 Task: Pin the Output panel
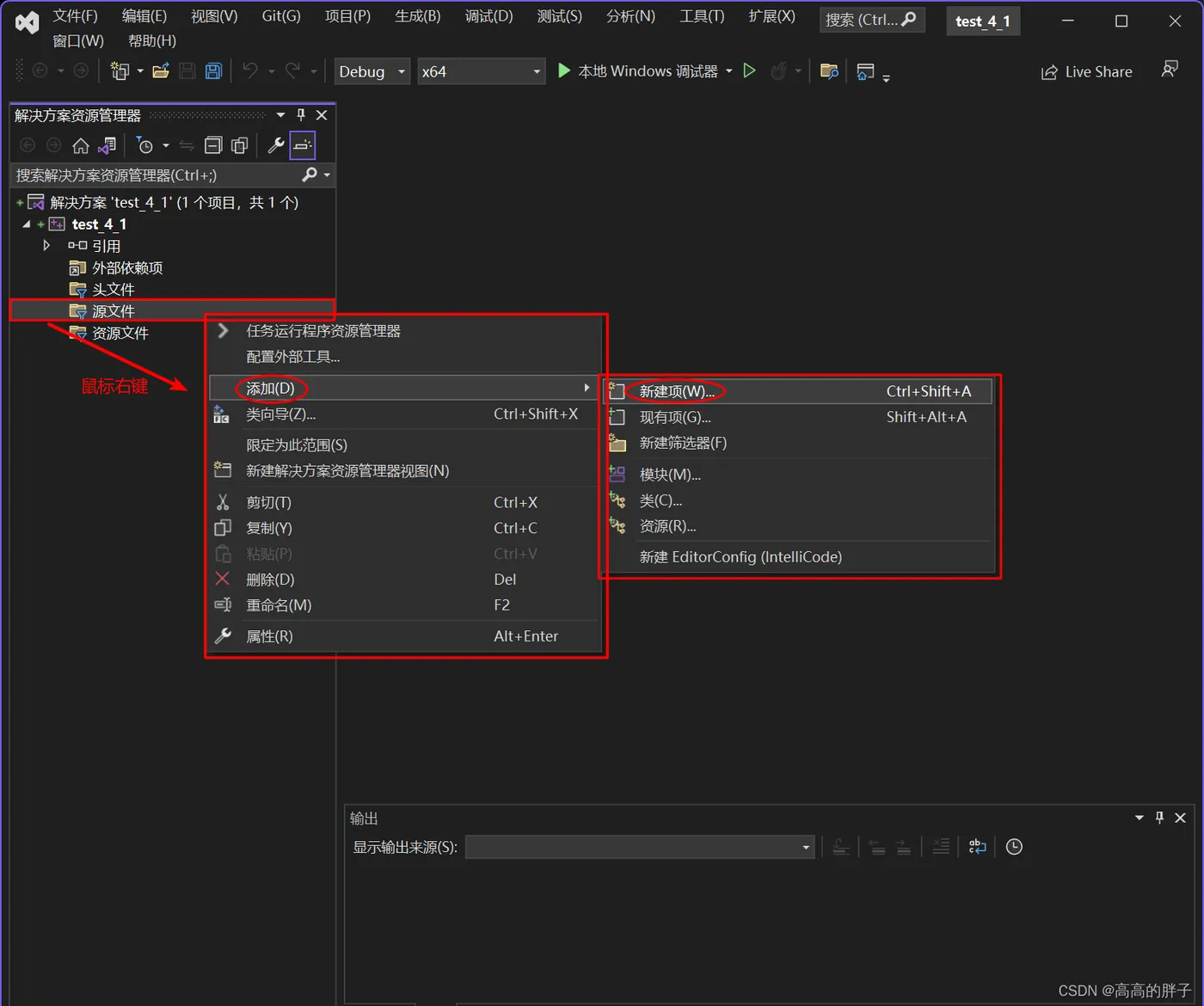(x=1159, y=818)
